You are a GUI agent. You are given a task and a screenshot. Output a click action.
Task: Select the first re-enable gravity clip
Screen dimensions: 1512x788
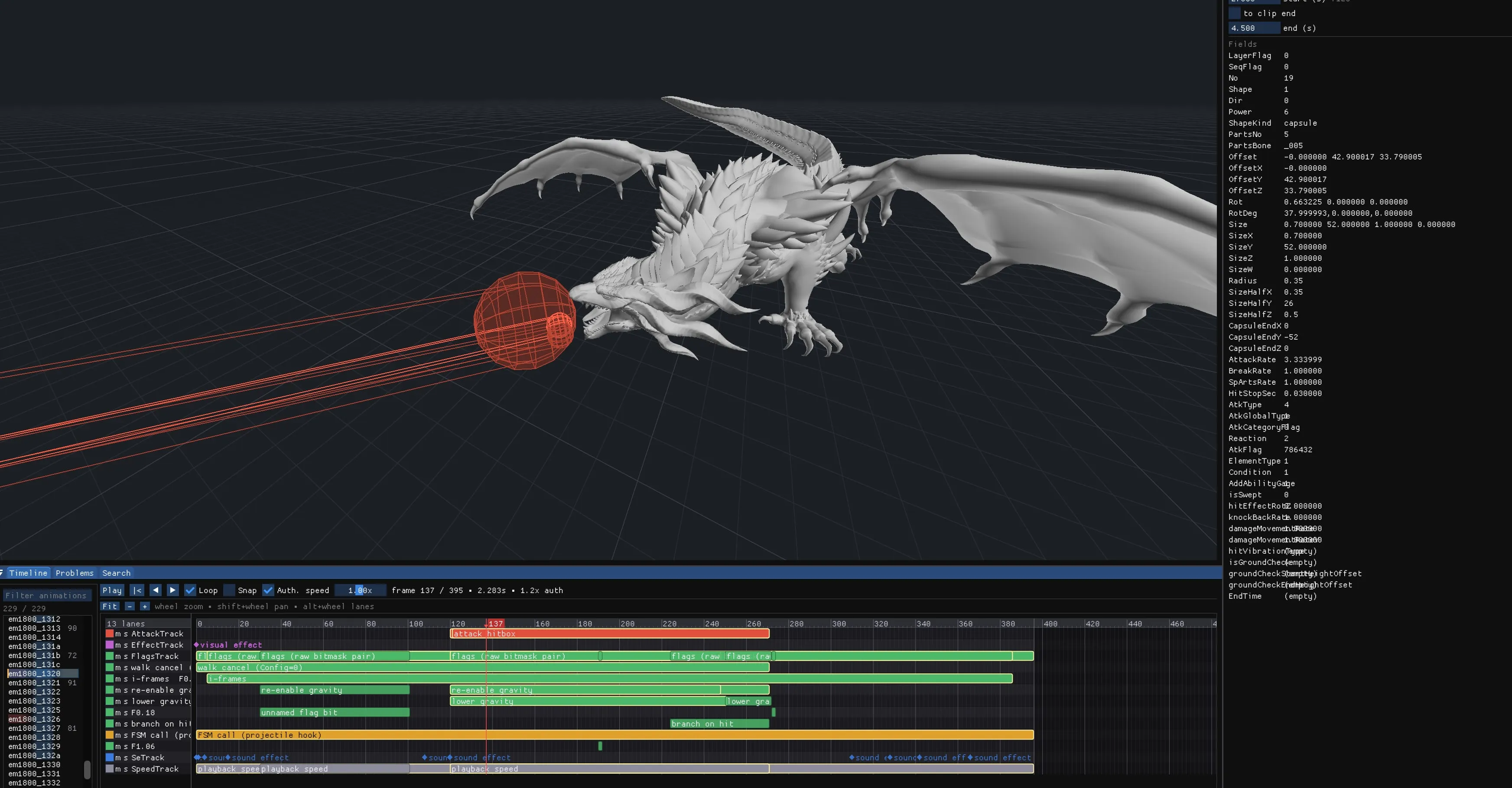[x=335, y=690]
